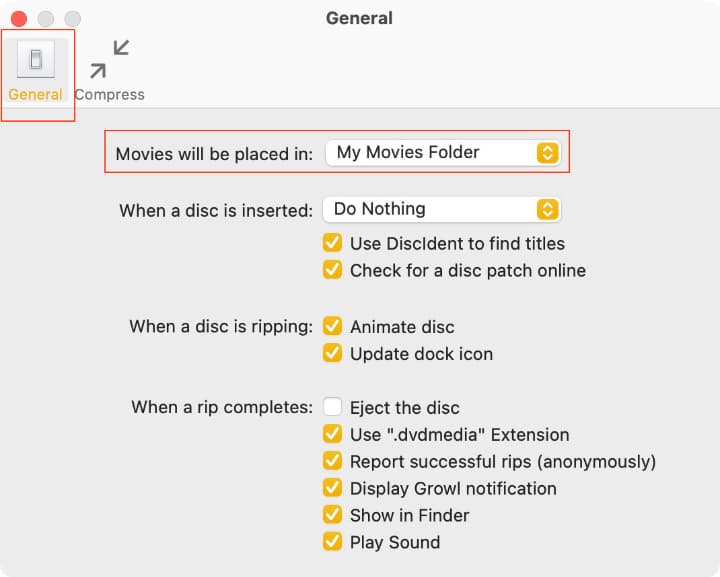Uncheck Use ".dvdmedia" Extension

click(x=332, y=434)
